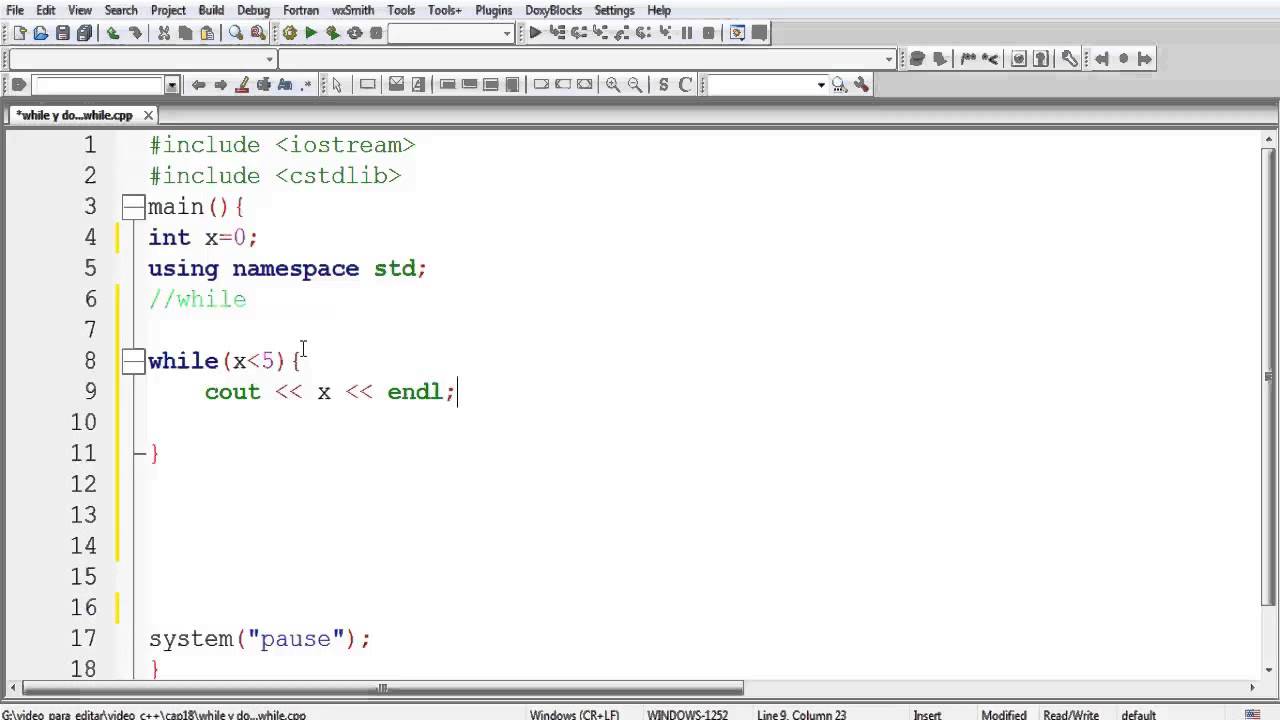The width and height of the screenshot is (1280, 720).
Task: Go to next search match arrow
Action: [220, 85]
